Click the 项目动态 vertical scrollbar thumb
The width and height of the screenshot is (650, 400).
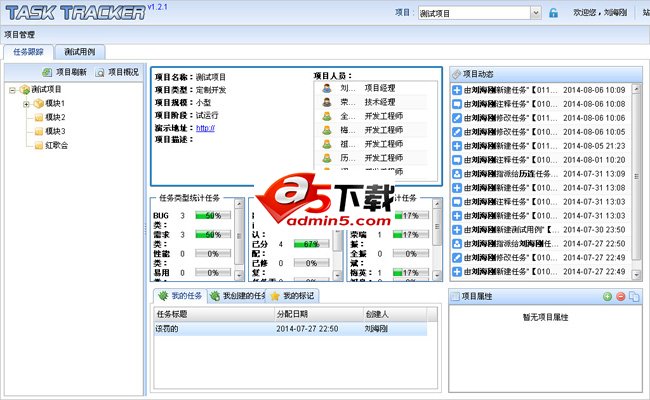[x=636, y=177]
